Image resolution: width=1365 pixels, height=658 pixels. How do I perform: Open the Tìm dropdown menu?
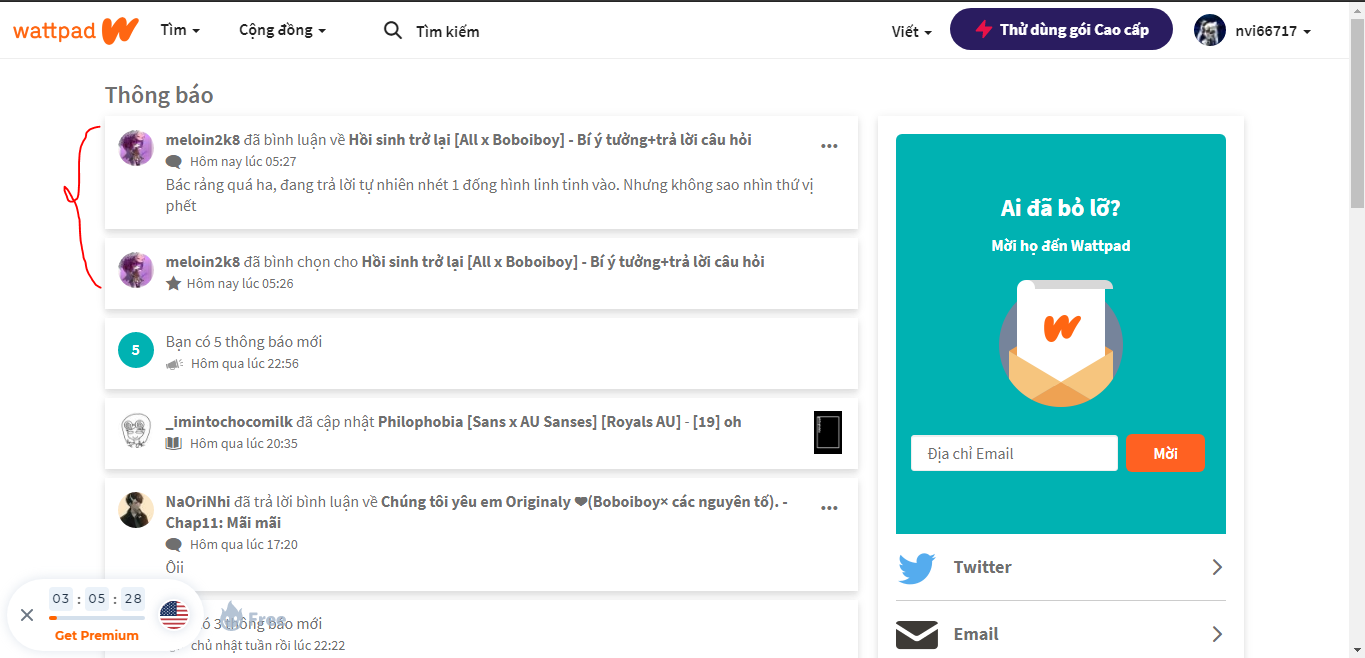tap(180, 30)
